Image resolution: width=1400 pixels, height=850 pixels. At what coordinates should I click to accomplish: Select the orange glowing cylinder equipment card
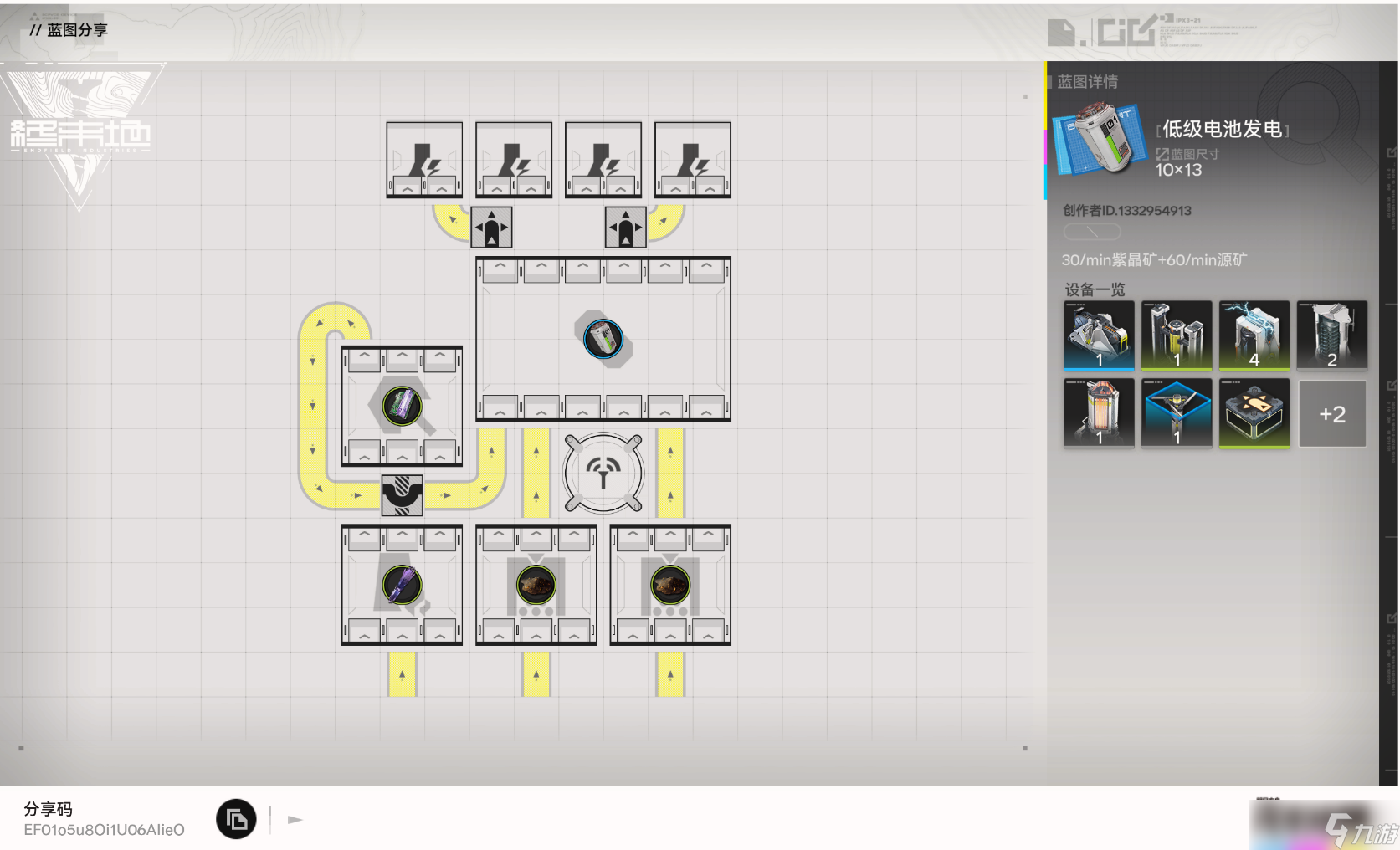1099,413
